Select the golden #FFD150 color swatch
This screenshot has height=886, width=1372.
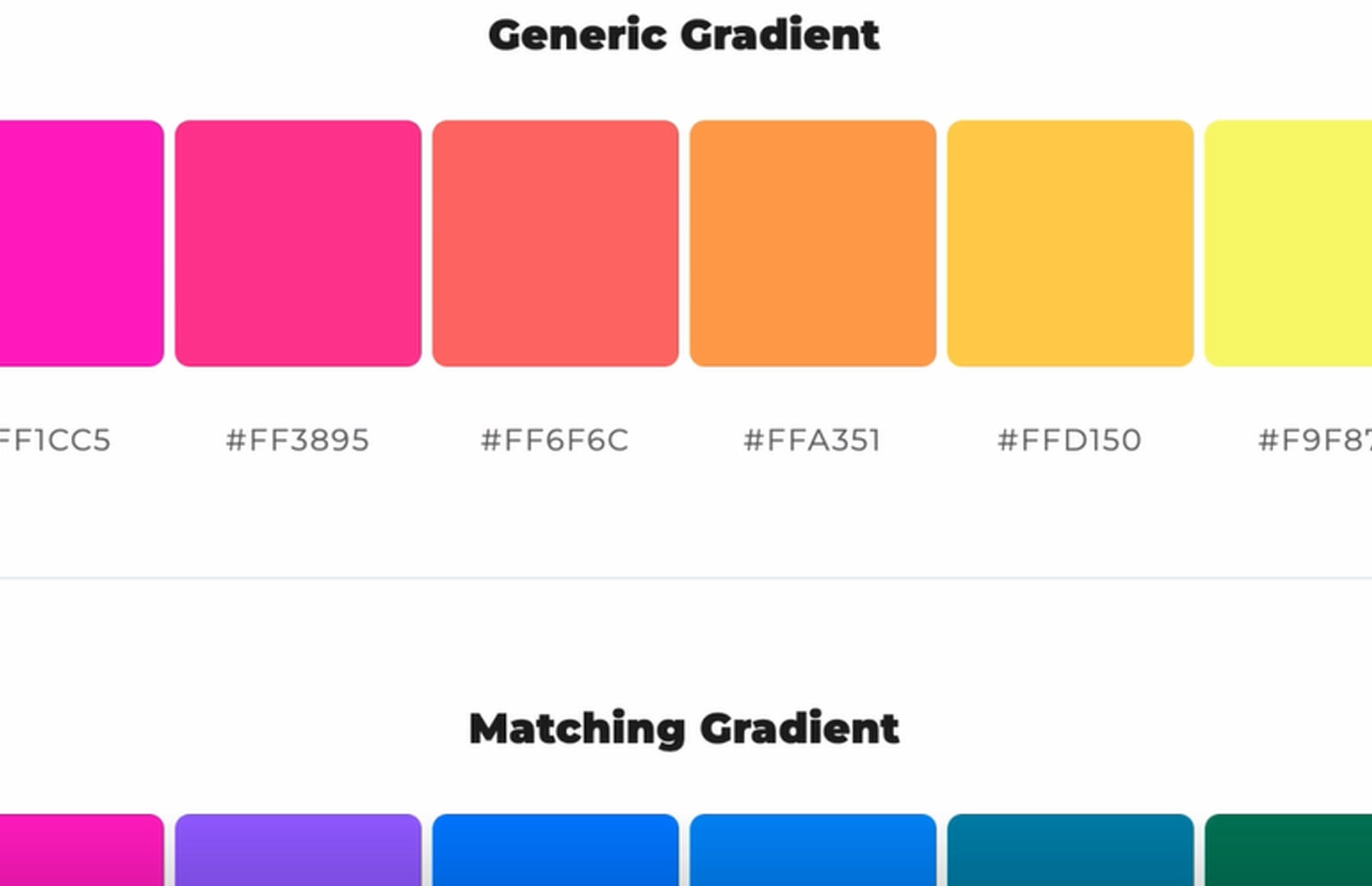point(1070,243)
